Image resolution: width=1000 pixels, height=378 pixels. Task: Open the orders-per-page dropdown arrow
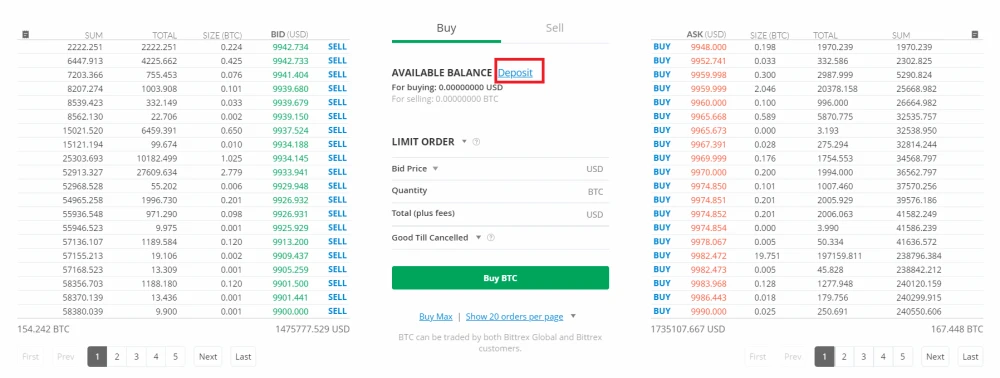573,316
